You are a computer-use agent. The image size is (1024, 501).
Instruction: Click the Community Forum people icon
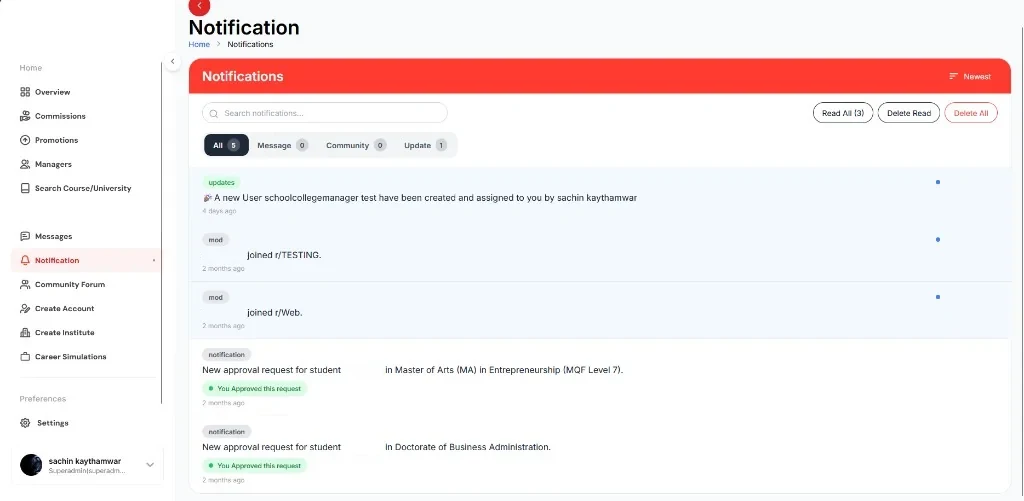pyautogui.click(x=25, y=285)
